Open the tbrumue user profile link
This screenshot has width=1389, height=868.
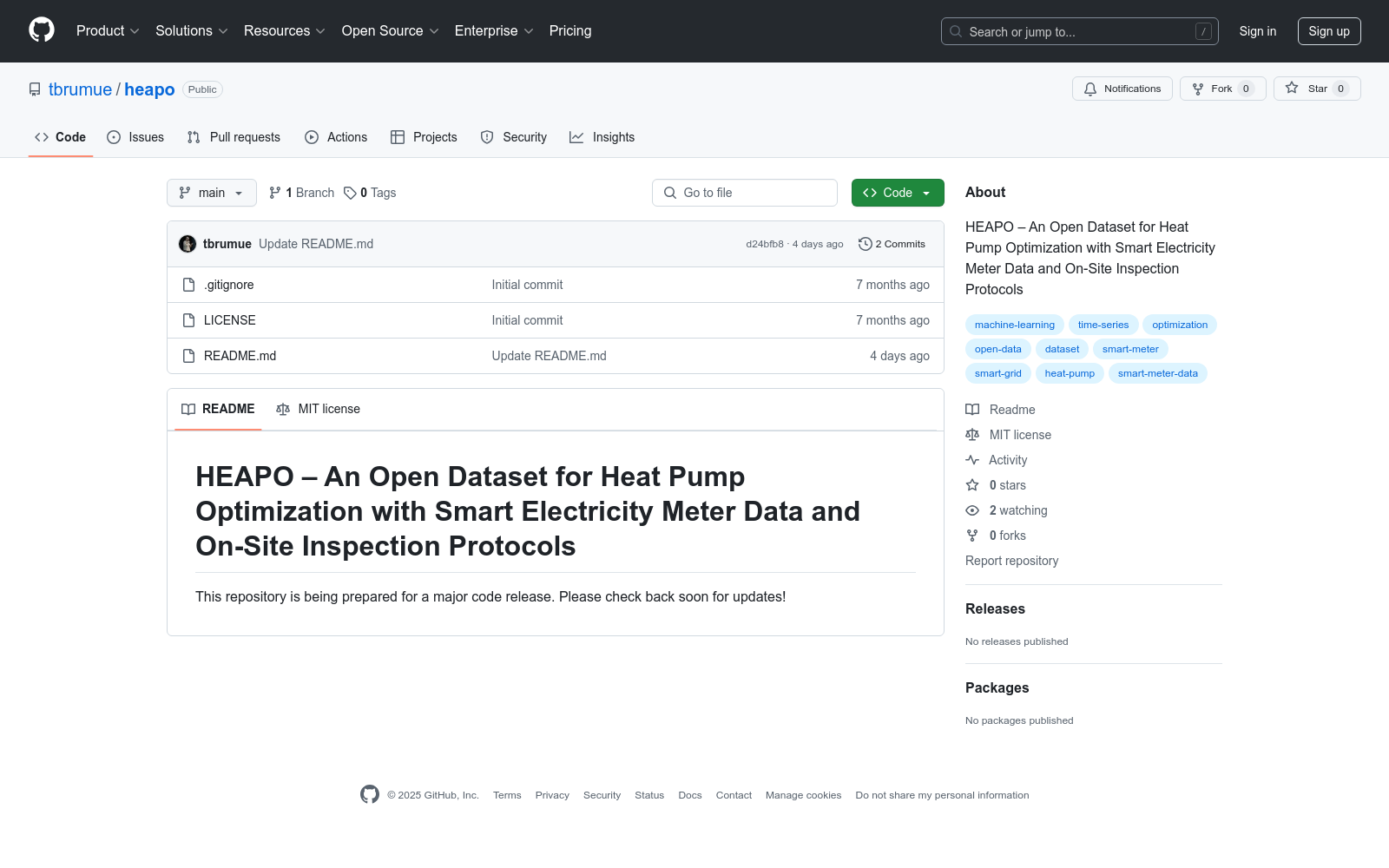coord(80,89)
